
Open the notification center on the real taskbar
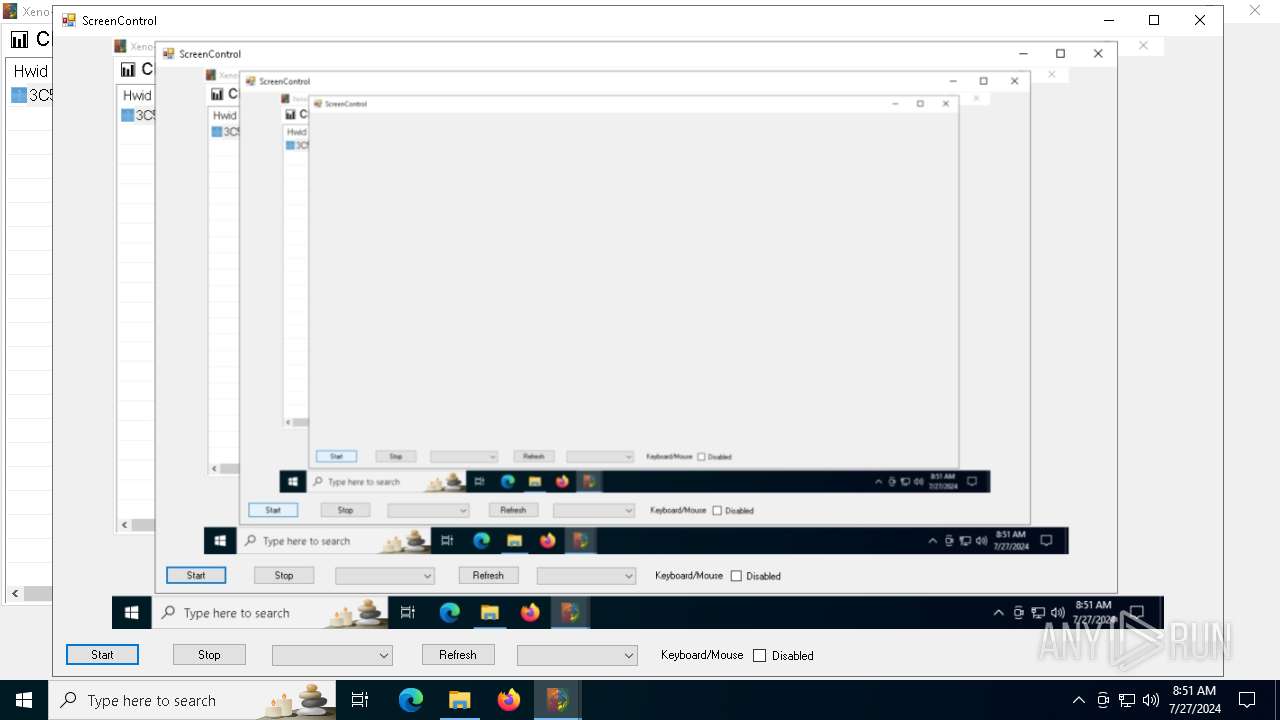(1247, 700)
